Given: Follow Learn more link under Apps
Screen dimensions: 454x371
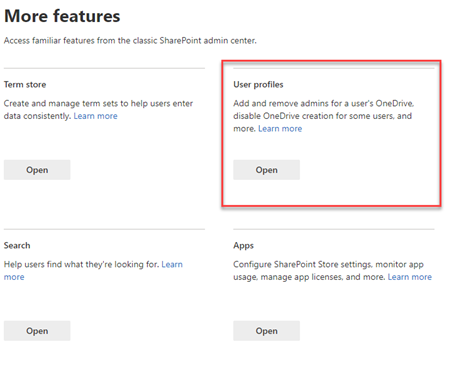Looking at the screenshot, I should click(x=410, y=277).
